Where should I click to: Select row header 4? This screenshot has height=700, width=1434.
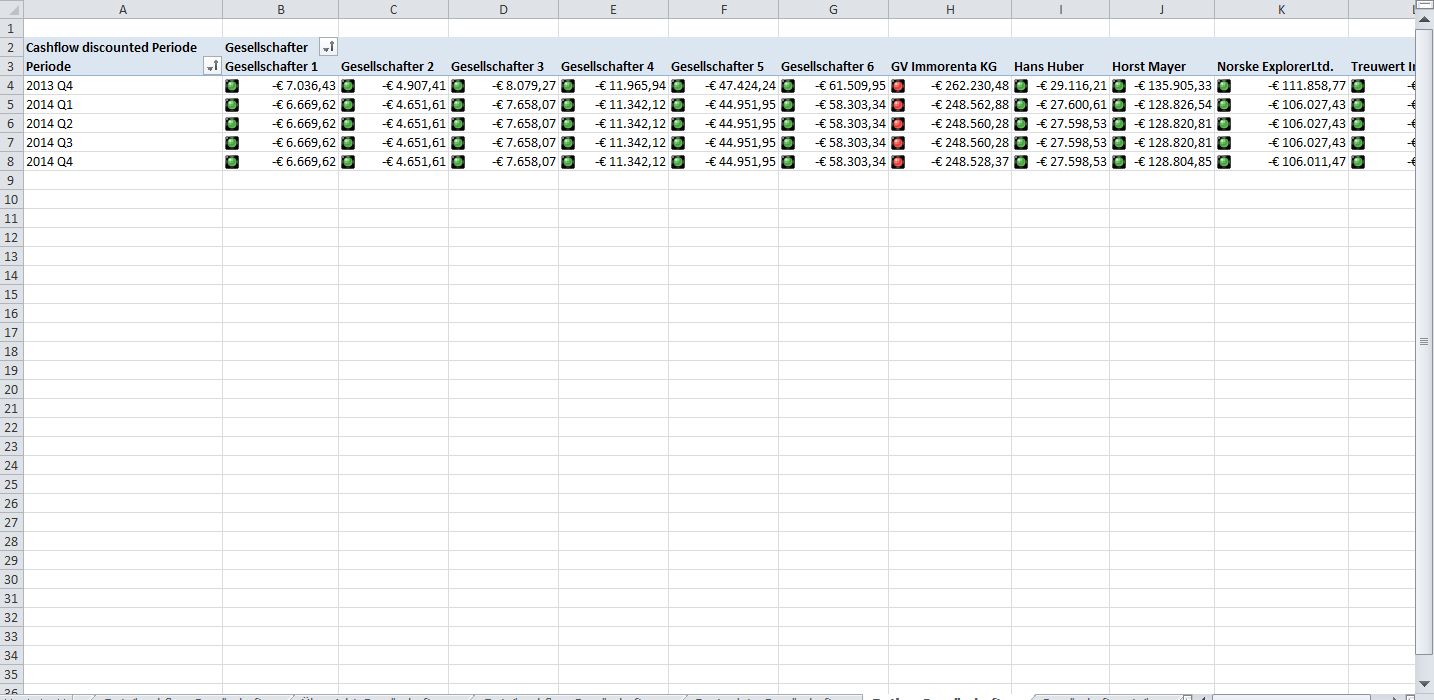pos(11,86)
